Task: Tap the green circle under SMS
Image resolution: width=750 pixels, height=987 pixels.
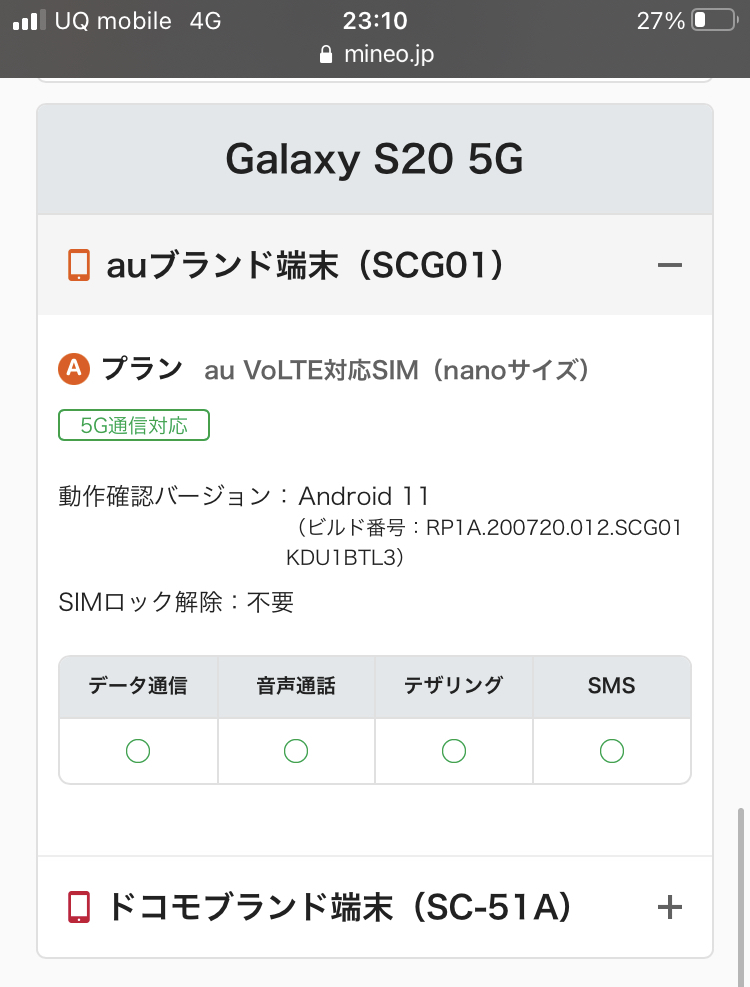Action: pos(612,750)
